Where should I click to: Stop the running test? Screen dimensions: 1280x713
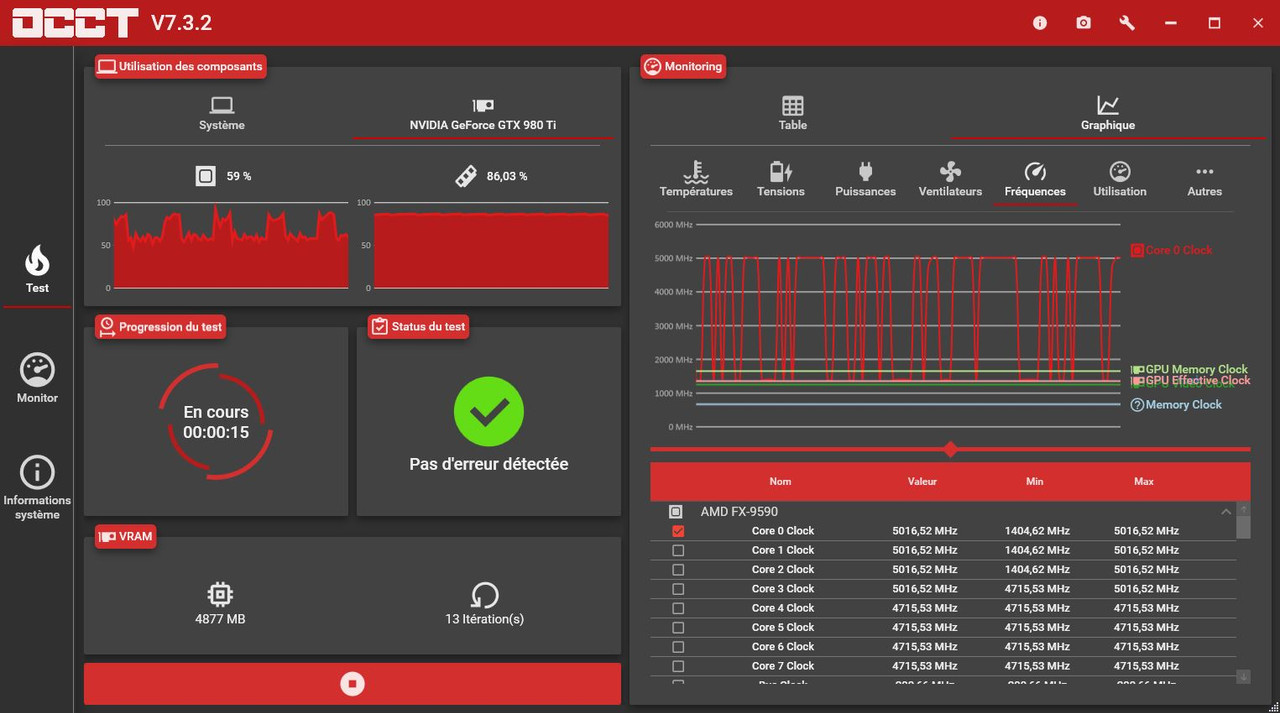tap(352, 684)
